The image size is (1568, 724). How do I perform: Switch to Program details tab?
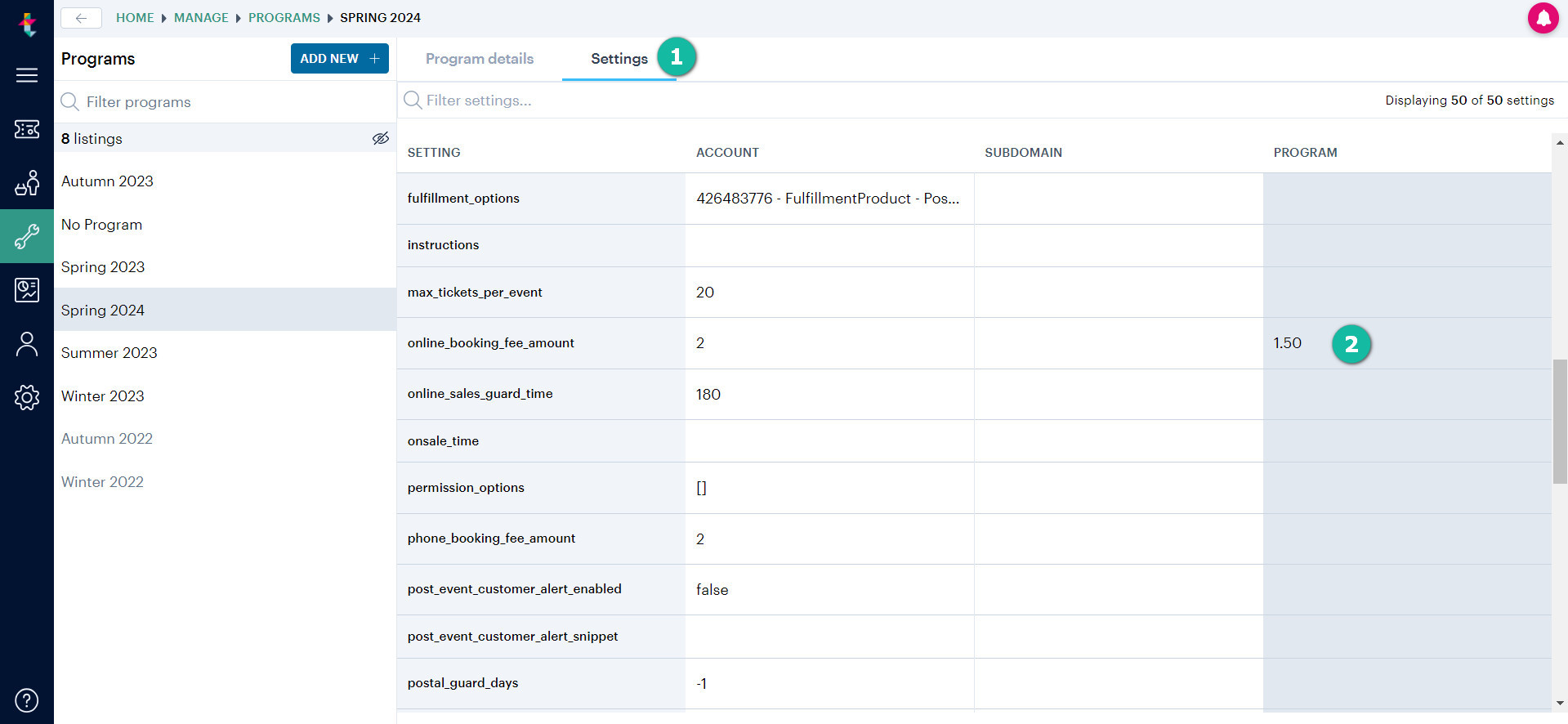(x=480, y=59)
